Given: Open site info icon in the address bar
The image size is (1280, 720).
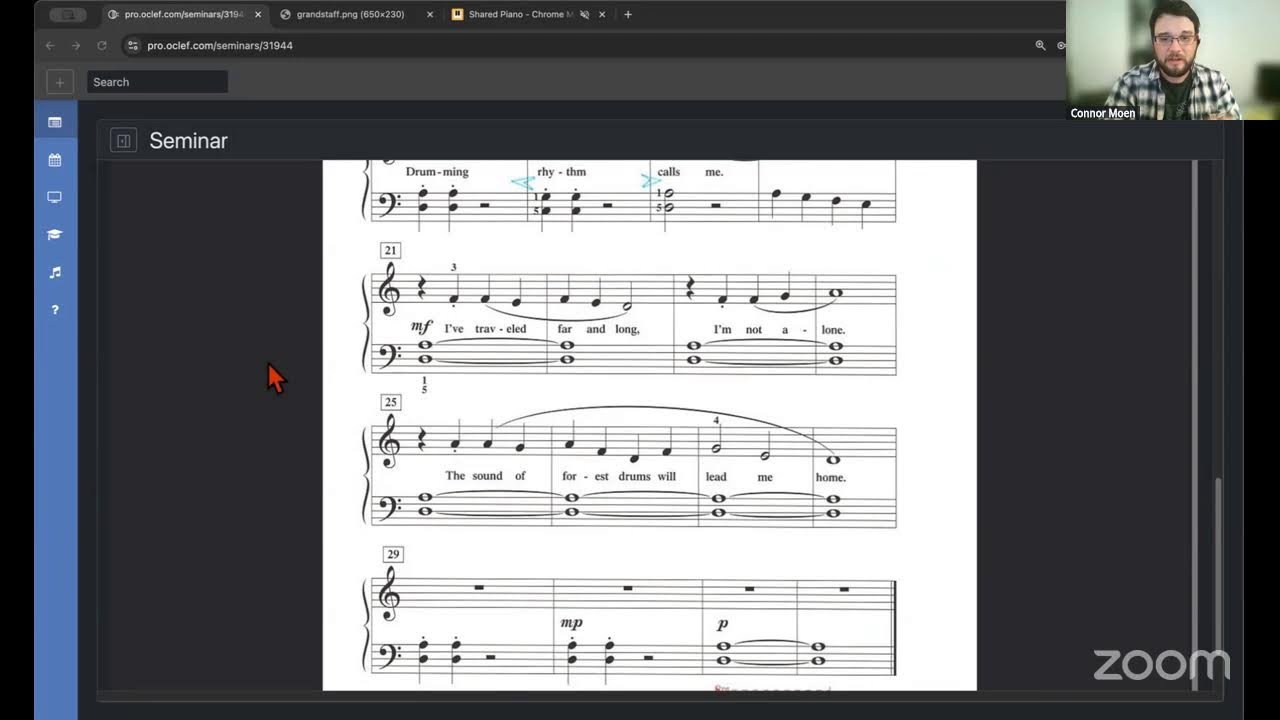Looking at the screenshot, I should [133, 45].
